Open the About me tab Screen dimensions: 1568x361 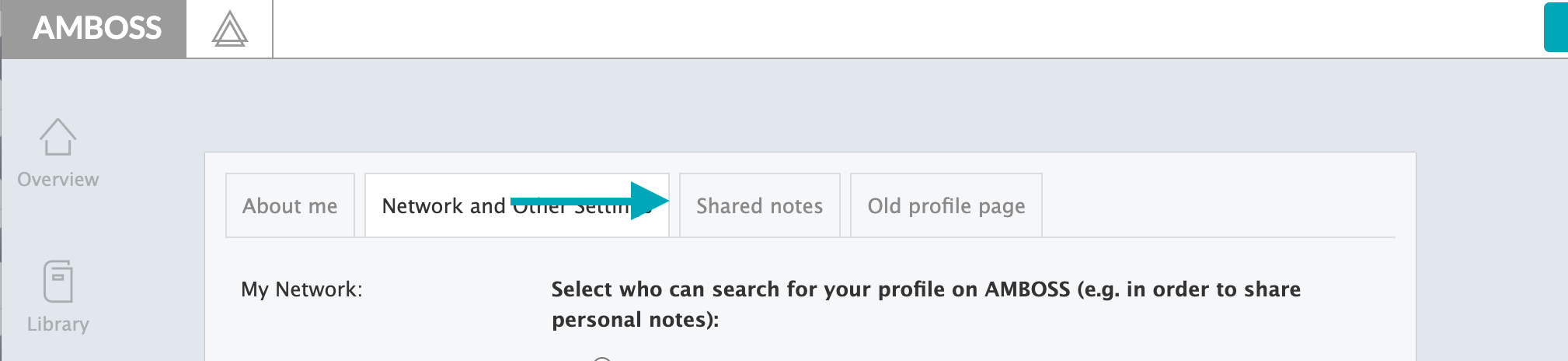pos(290,205)
